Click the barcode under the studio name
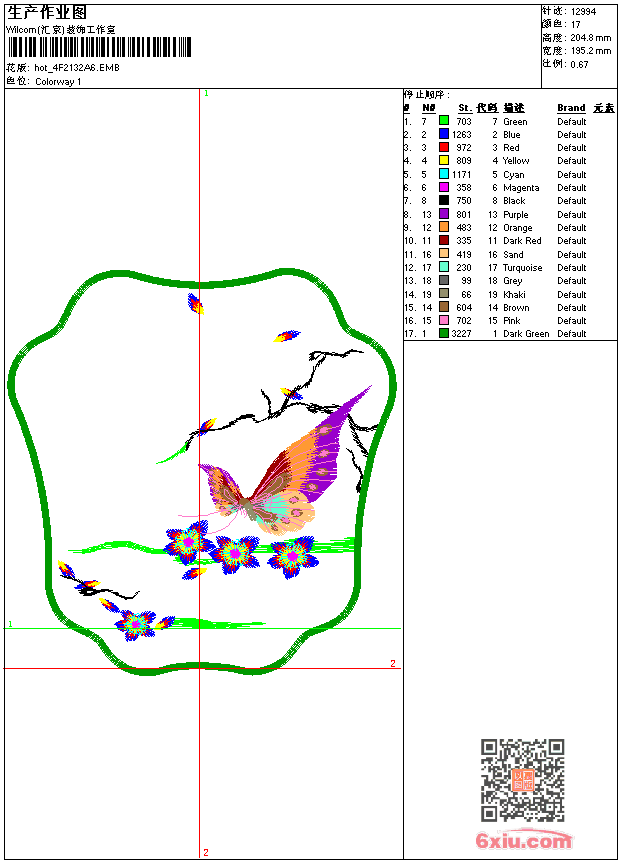 99,47
